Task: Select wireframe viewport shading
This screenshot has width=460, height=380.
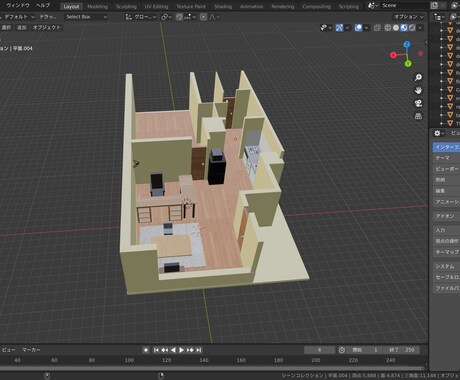Action: tap(388, 28)
